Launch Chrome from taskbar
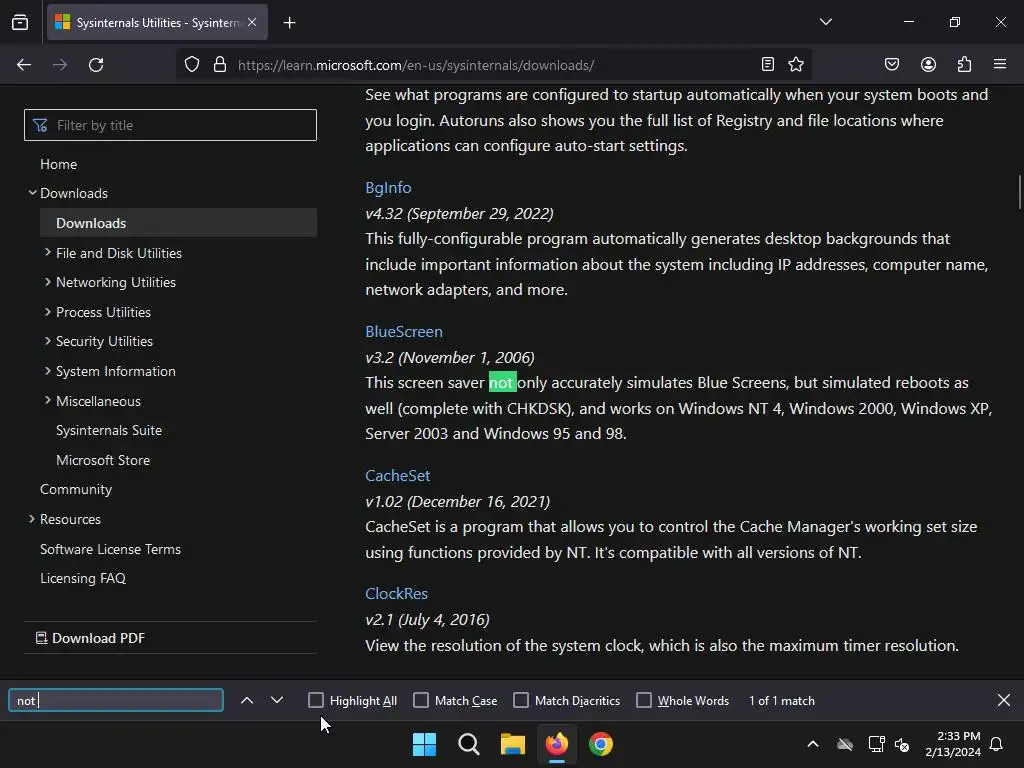This screenshot has width=1024, height=768. 601,744
